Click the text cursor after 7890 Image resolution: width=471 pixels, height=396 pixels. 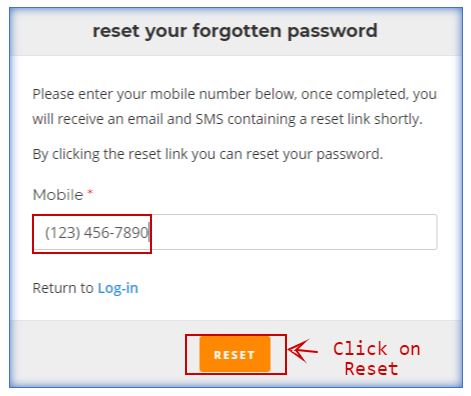coord(150,232)
